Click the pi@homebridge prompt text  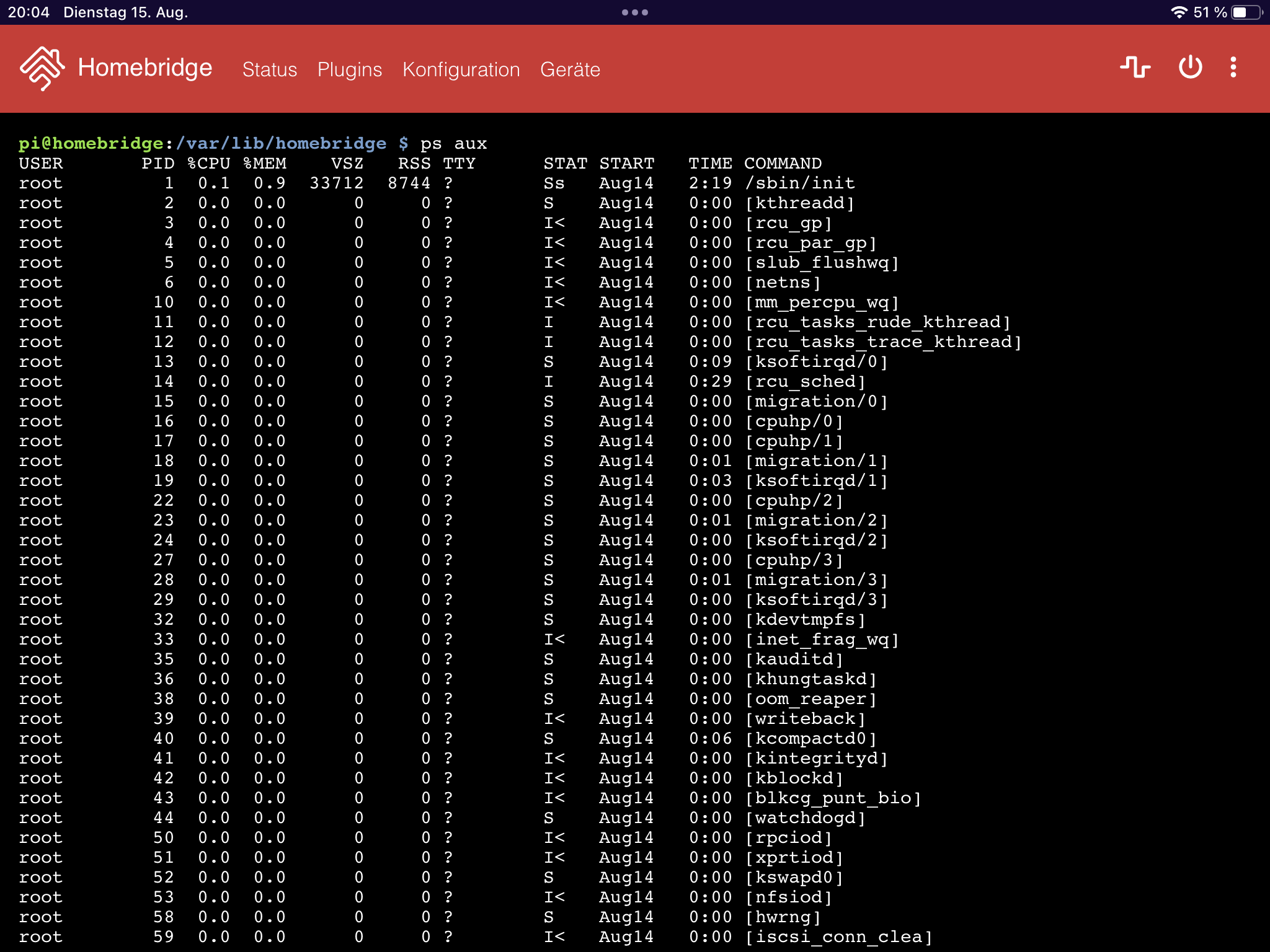[91, 144]
